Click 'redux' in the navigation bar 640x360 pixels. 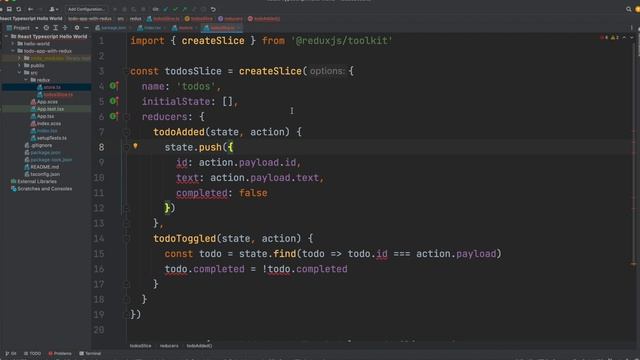(x=136, y=19)
